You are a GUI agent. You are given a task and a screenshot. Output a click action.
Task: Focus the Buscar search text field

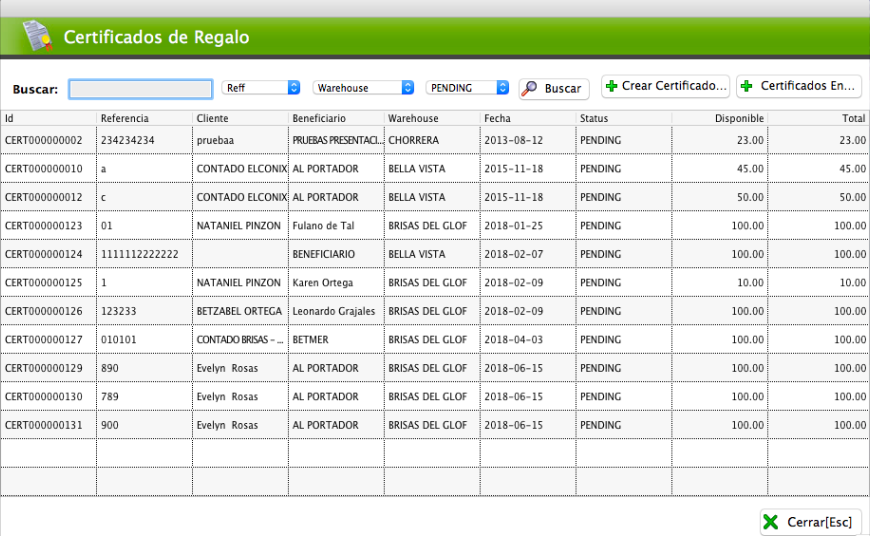pyautogui.click(x=140, y=89)
